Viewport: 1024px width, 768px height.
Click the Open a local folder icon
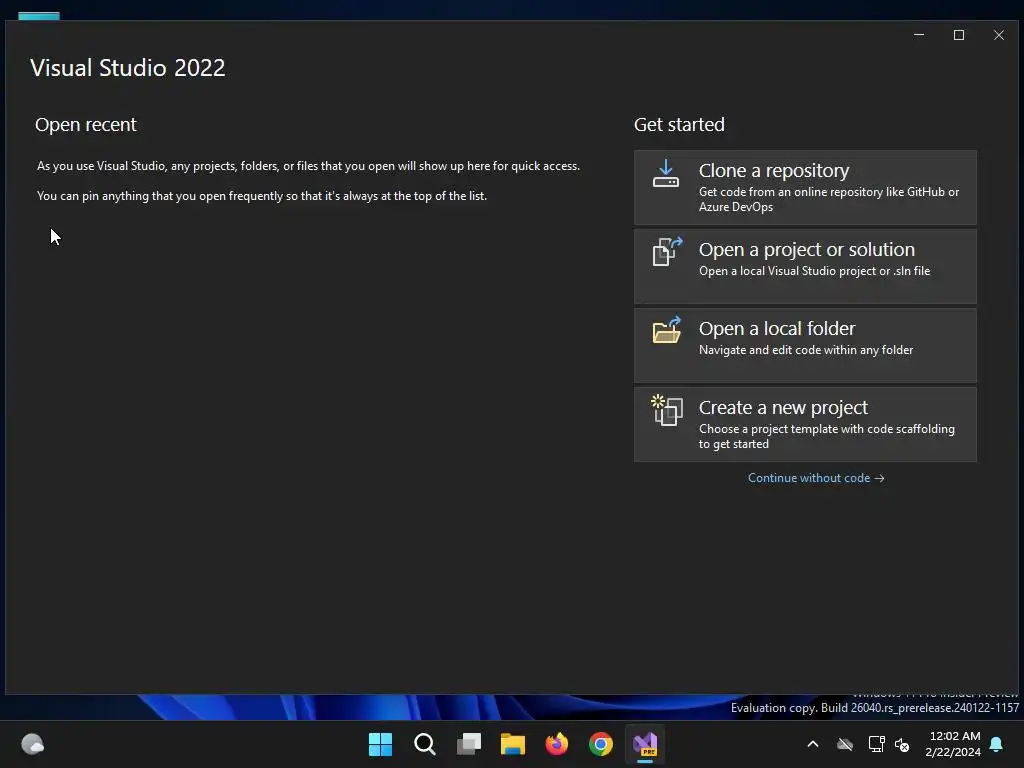click(667, 330)
